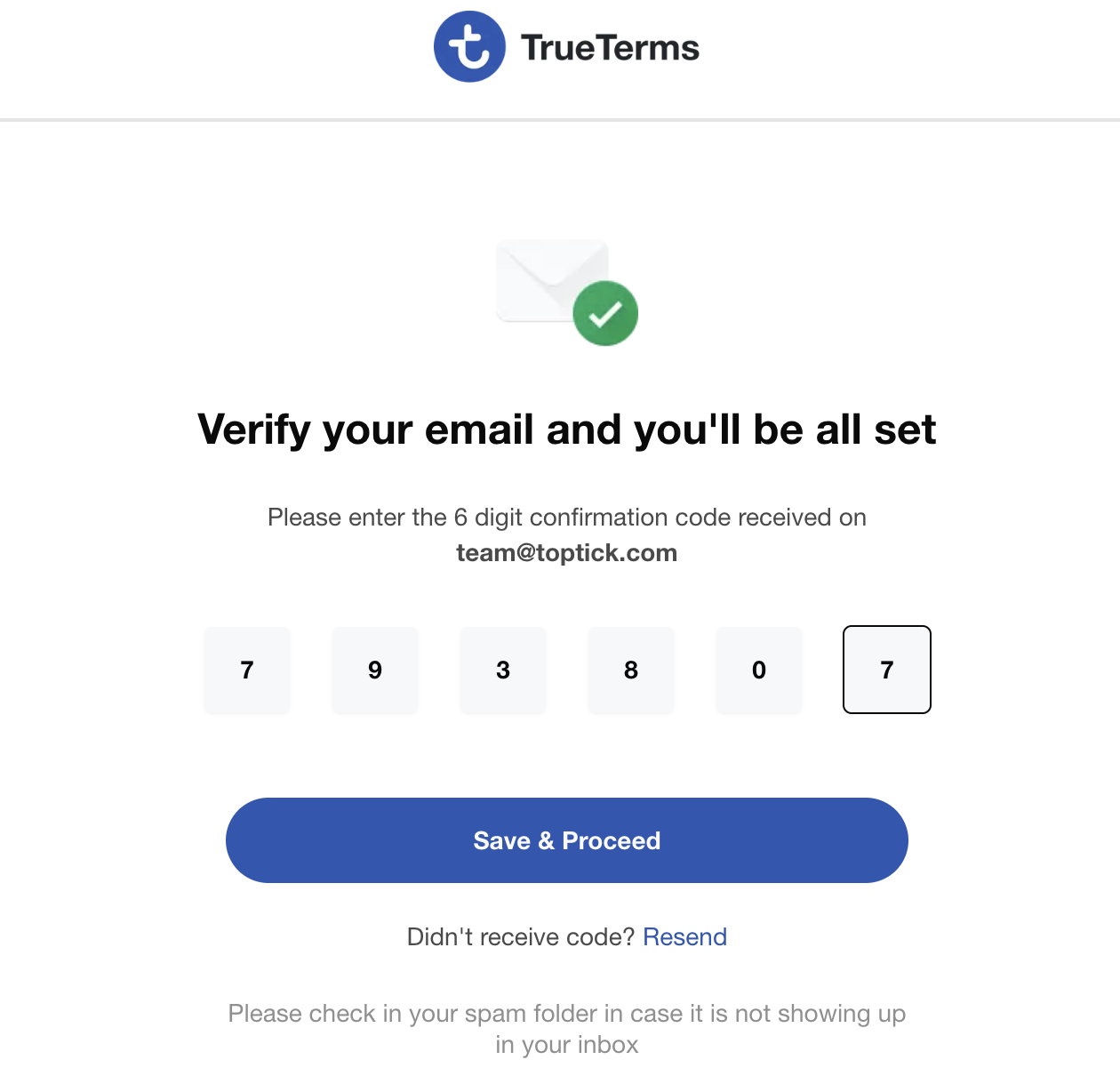Click the TrueTerms wordmark text
The height and width of the screenshot is (1092, 1120).
tap(610, 48)
